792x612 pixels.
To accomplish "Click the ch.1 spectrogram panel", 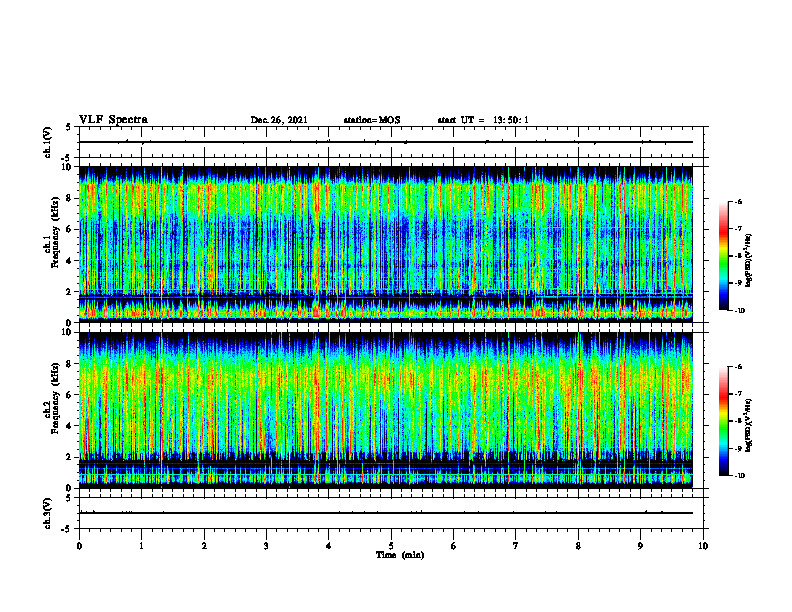I will (386, 244).
